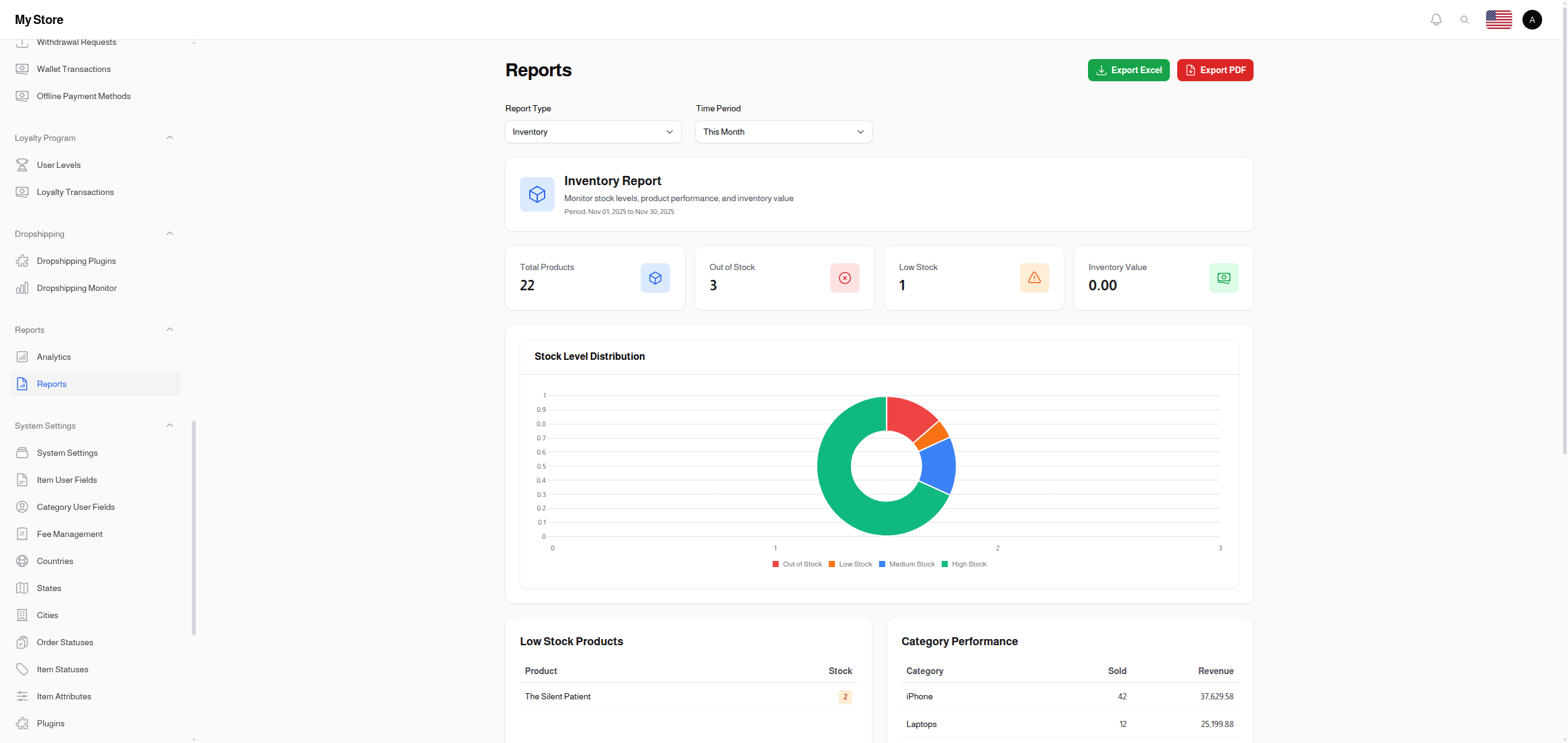Open the user avatar menu

1532,20
